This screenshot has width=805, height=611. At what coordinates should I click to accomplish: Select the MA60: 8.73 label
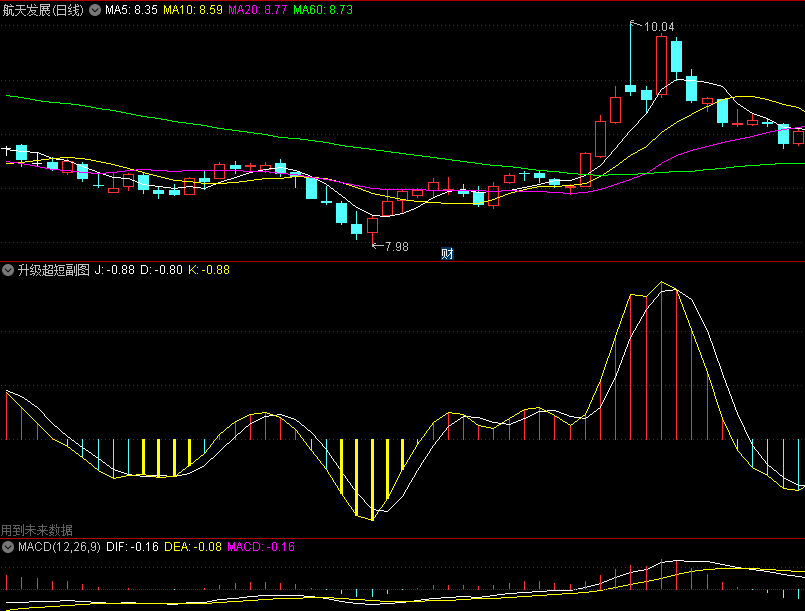323,10
